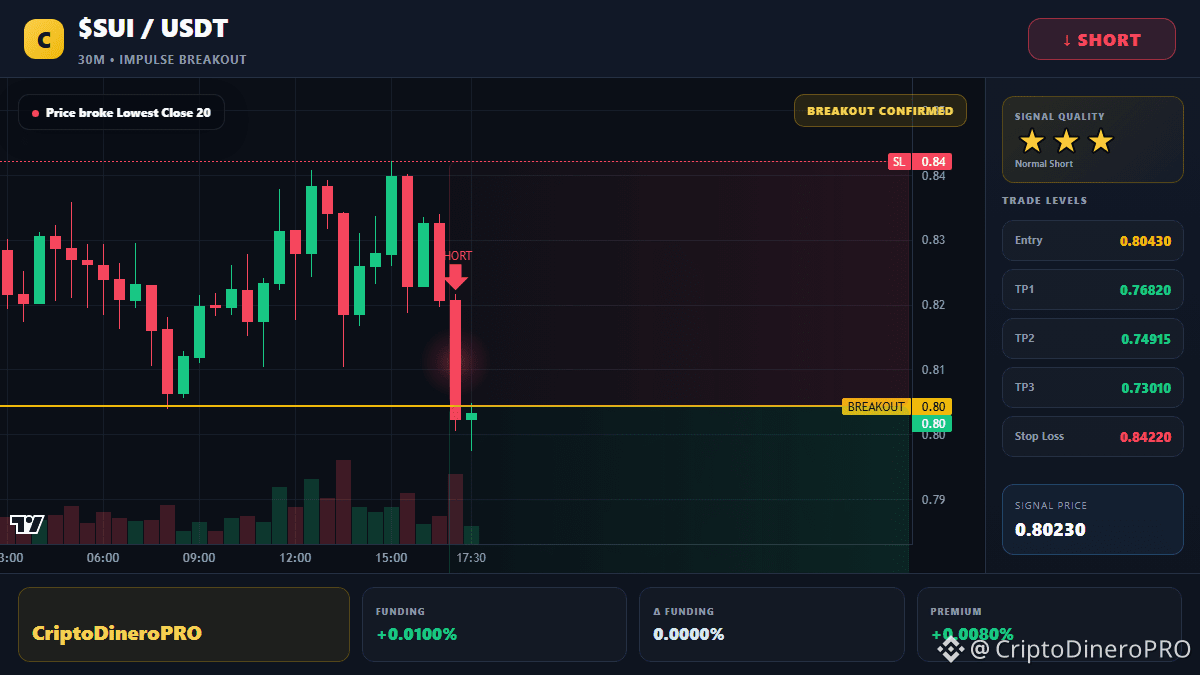Select the TP1 0.76820 row

(x=1092, y=289)
